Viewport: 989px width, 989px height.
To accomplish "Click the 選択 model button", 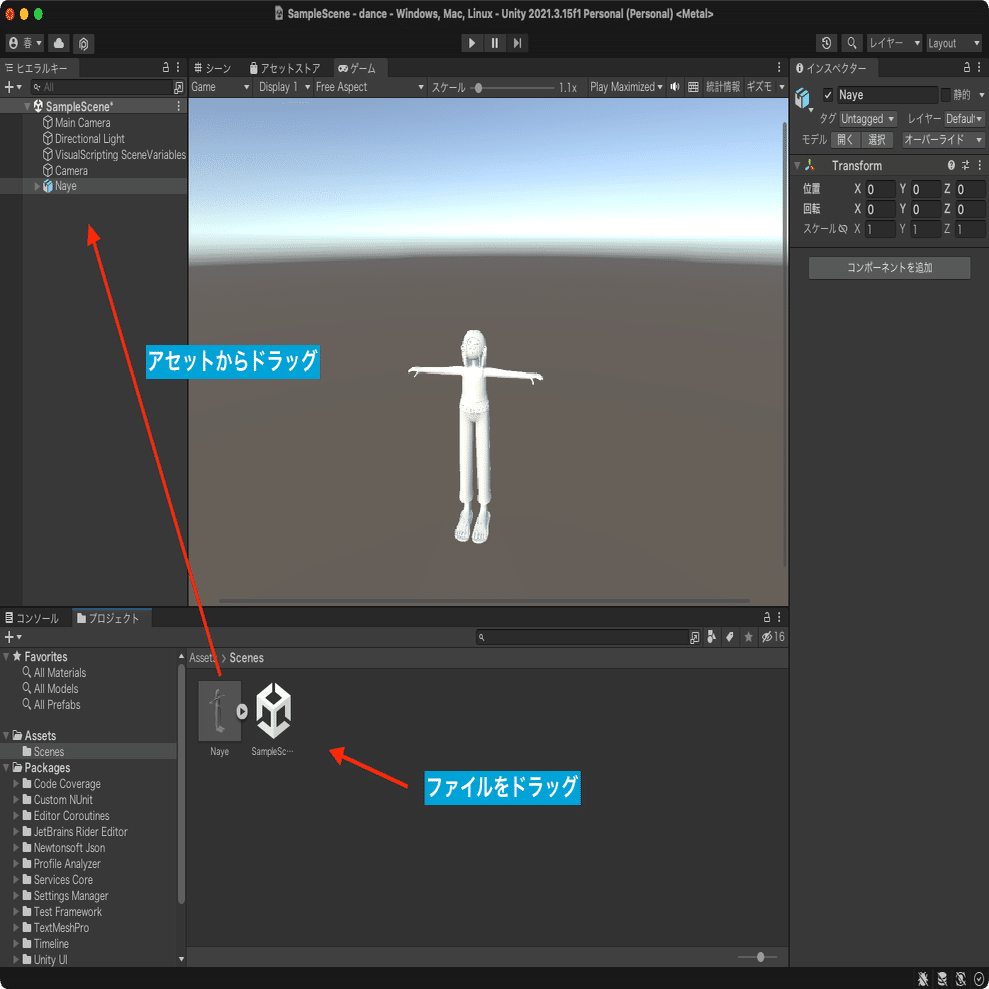I will coord(877,139).
